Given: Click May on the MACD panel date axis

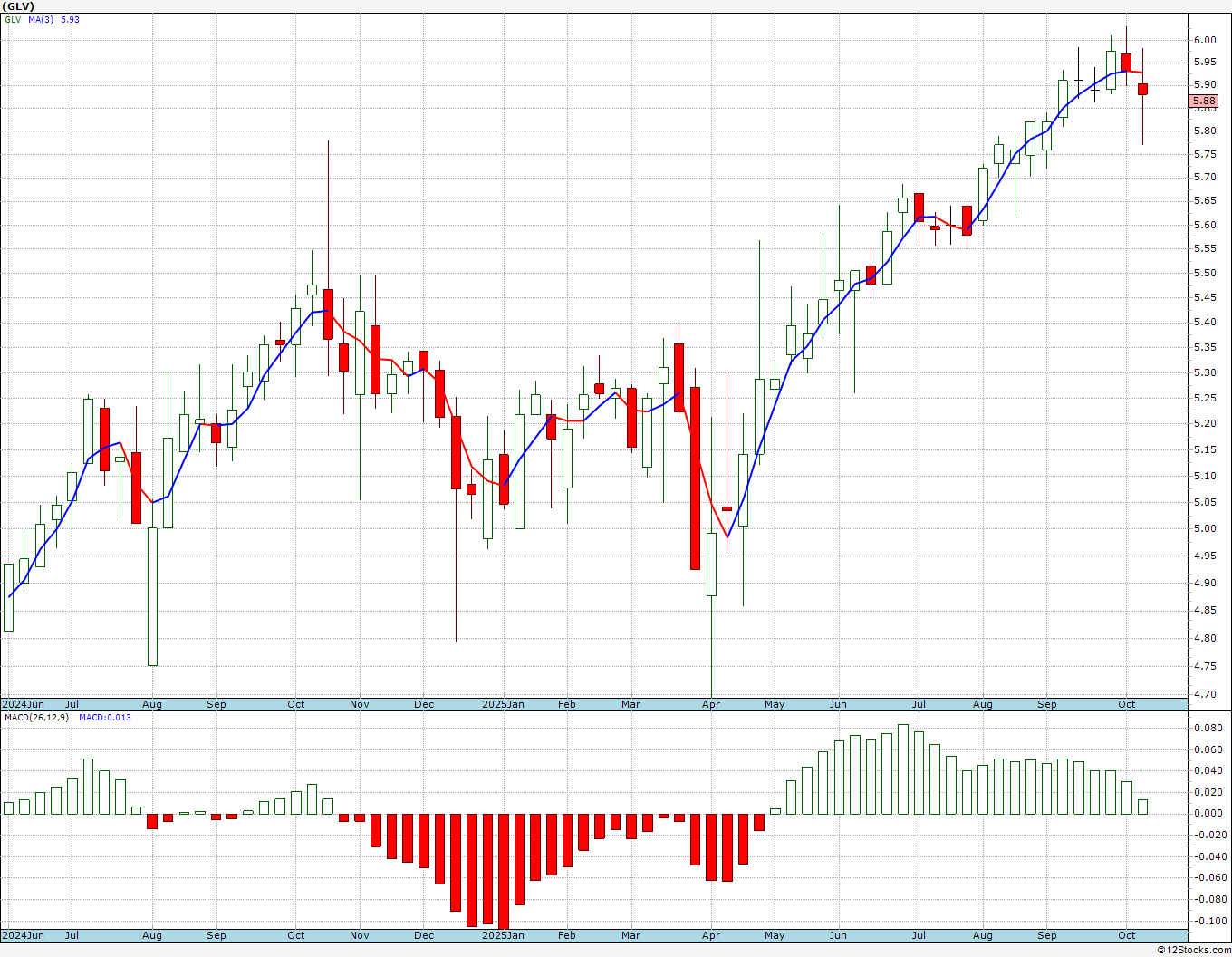Looking at the screenshot, I should tap(775, 935).
